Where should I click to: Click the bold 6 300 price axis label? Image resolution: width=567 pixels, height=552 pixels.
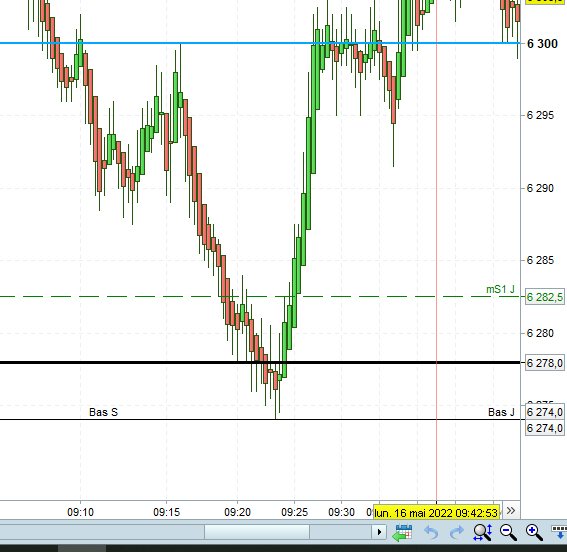coord(542,44)
